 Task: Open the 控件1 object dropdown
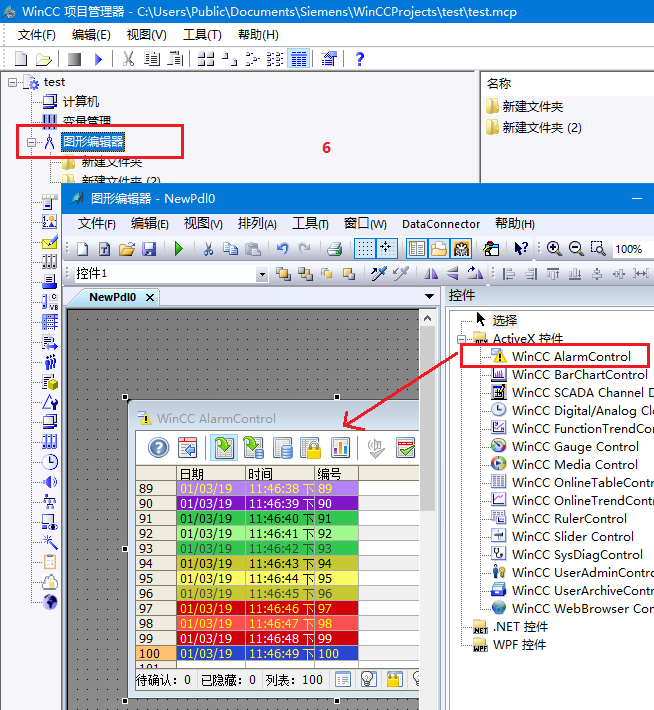click(262, 274)
